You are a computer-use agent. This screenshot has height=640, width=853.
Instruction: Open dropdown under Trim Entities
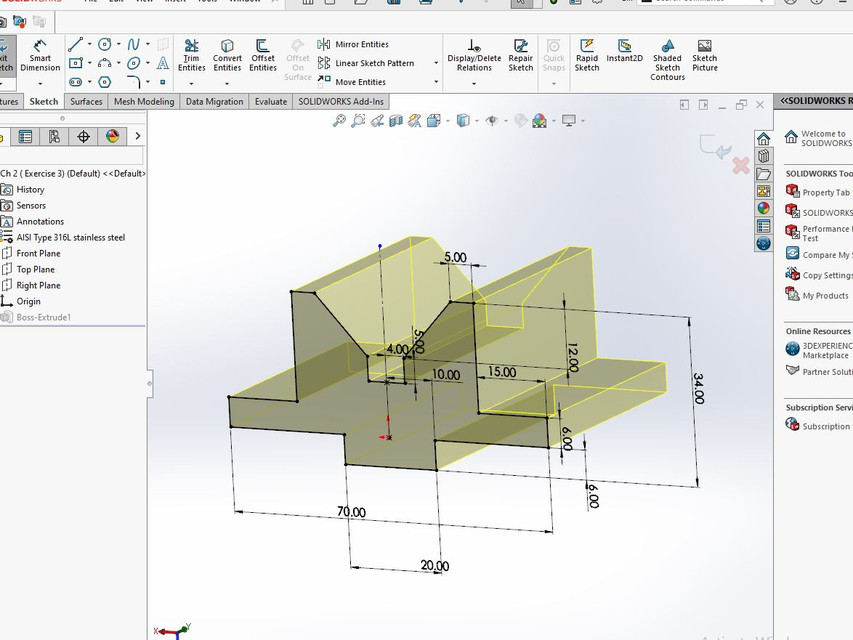pos(191,84)
